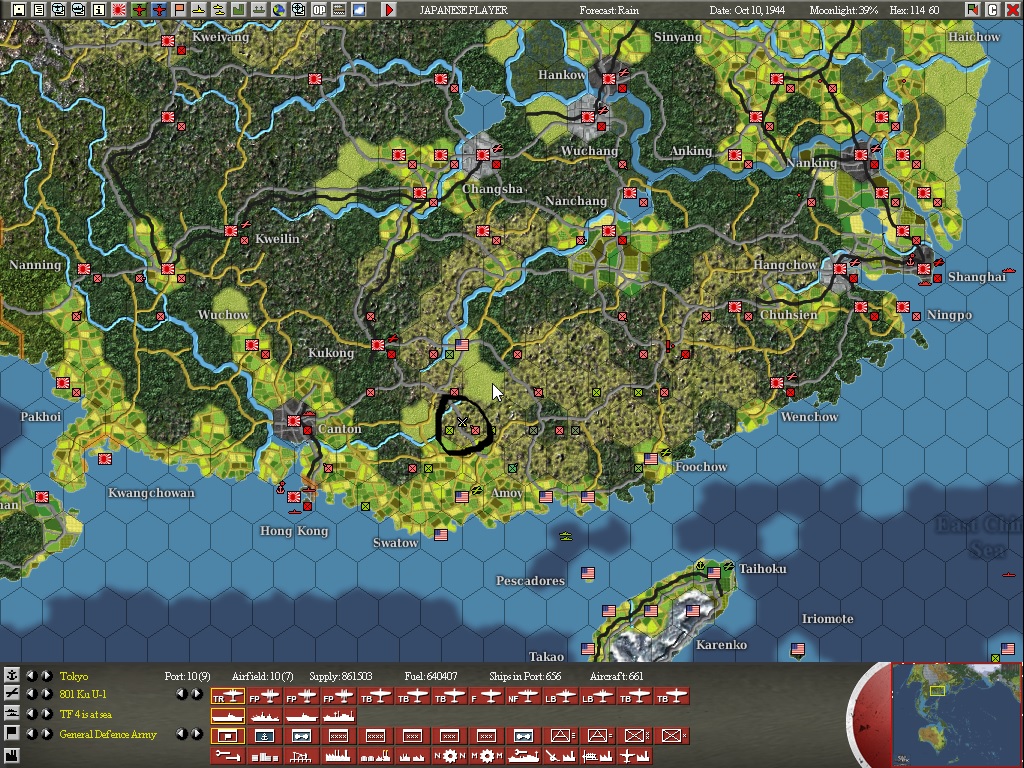Click the flag land unit list icon
The width and height of the screenshot is (1024, 768).
[11, 733]
